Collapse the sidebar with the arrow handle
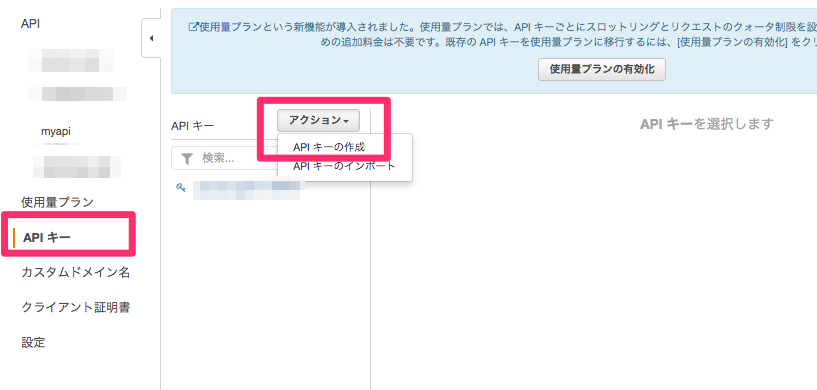 coord(151,38)
